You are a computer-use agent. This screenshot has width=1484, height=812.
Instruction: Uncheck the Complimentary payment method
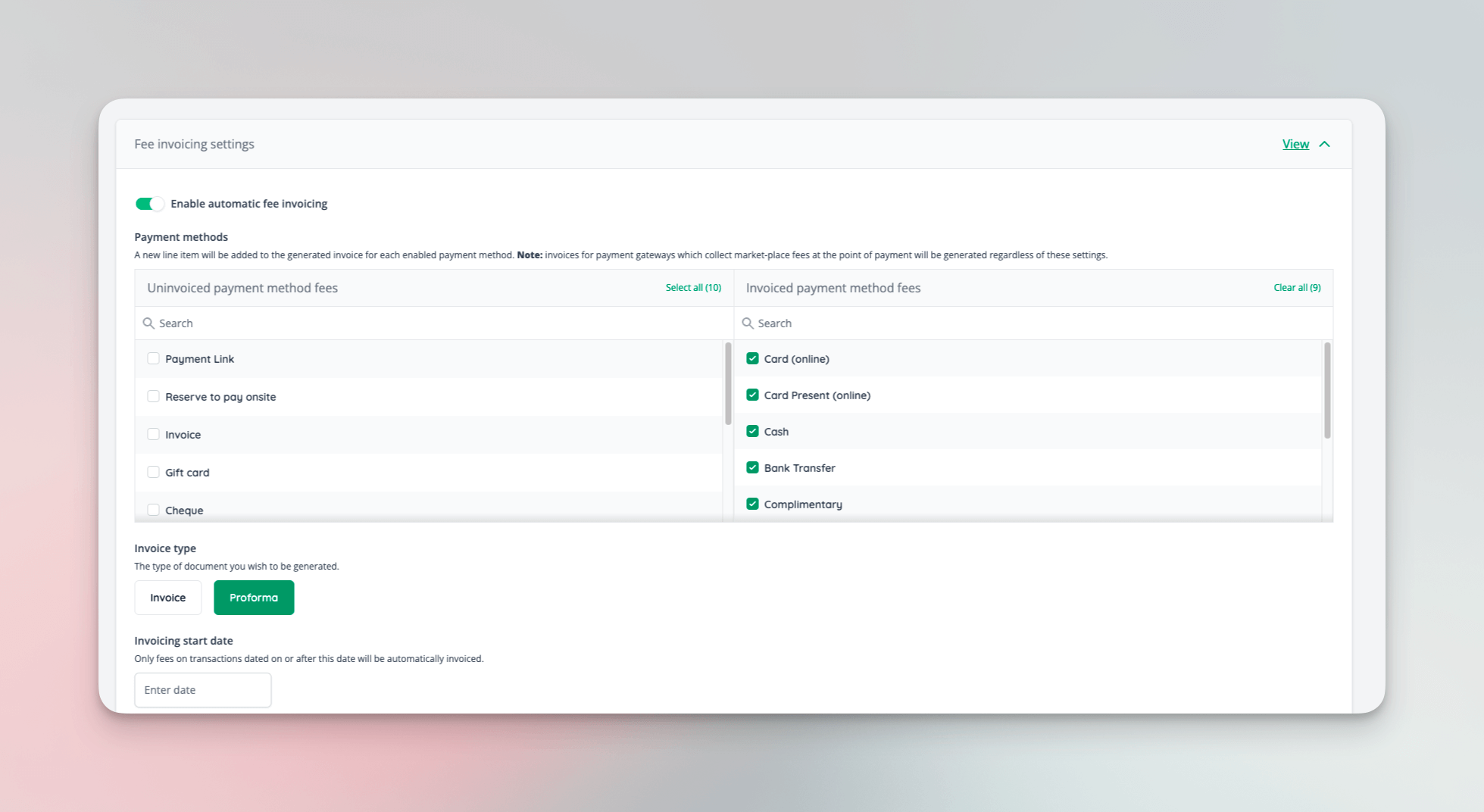pos(752,503)
